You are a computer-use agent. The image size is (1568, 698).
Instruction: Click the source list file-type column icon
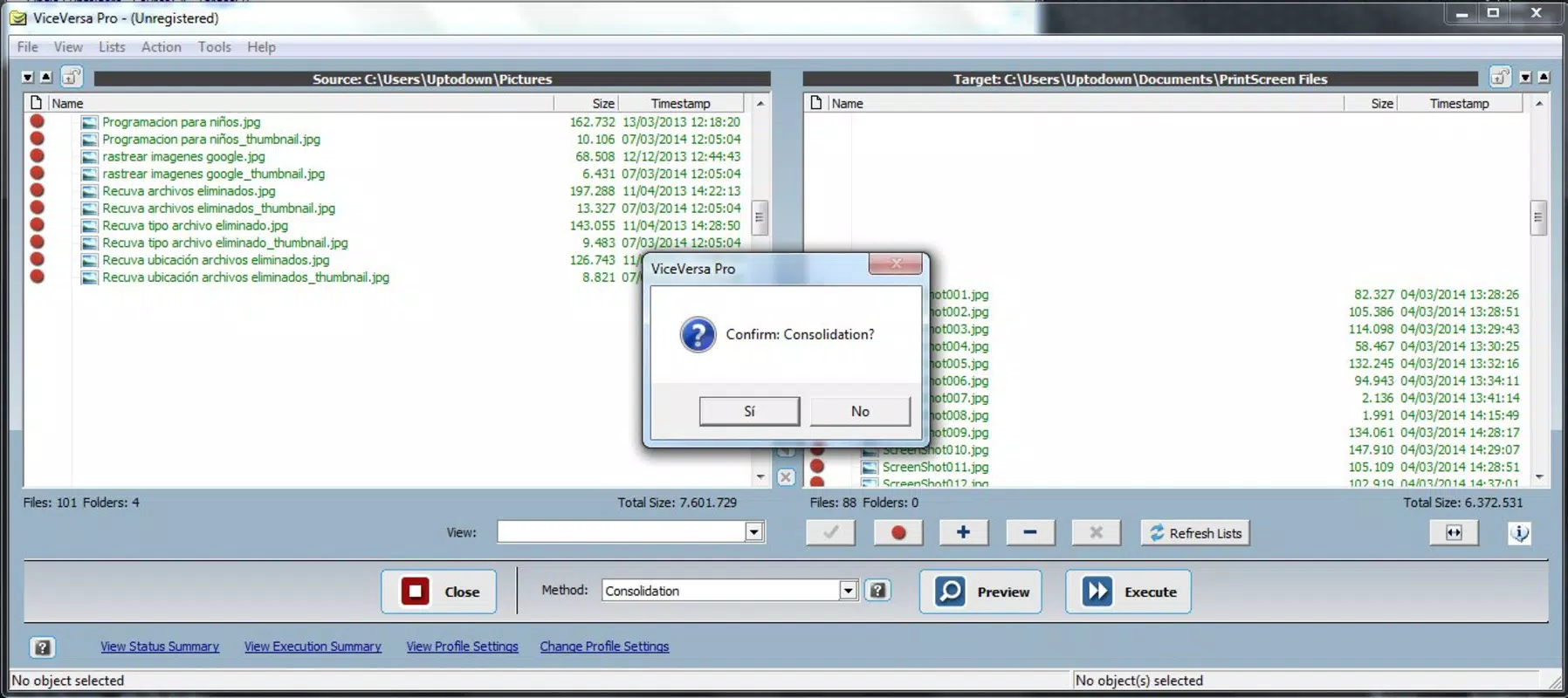[x=36, y=103]
